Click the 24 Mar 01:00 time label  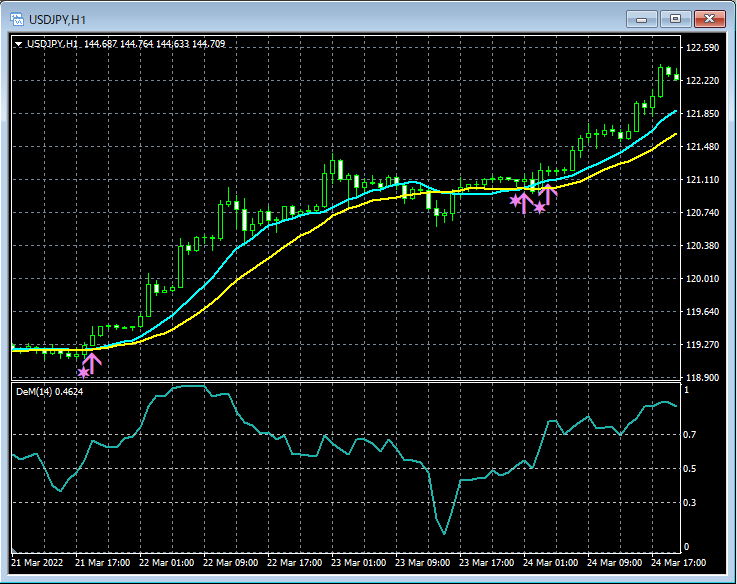[x=550, y=562]
